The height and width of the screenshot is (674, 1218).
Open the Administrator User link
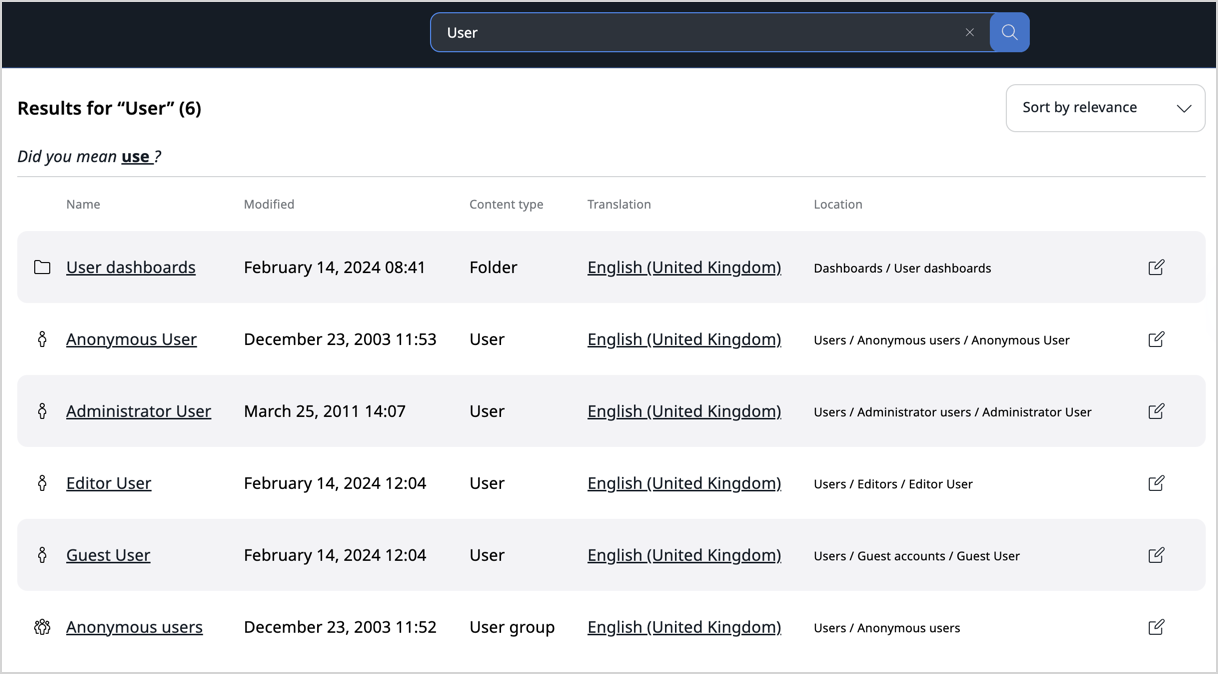coord(138,411)
